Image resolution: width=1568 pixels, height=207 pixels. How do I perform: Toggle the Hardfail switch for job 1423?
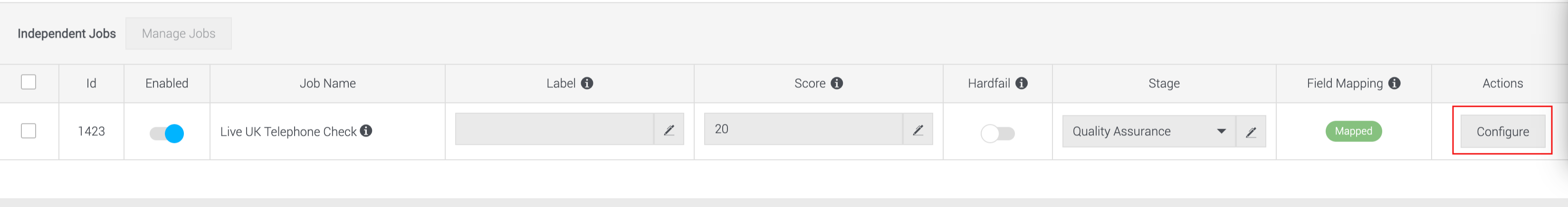tap(998, 133)
